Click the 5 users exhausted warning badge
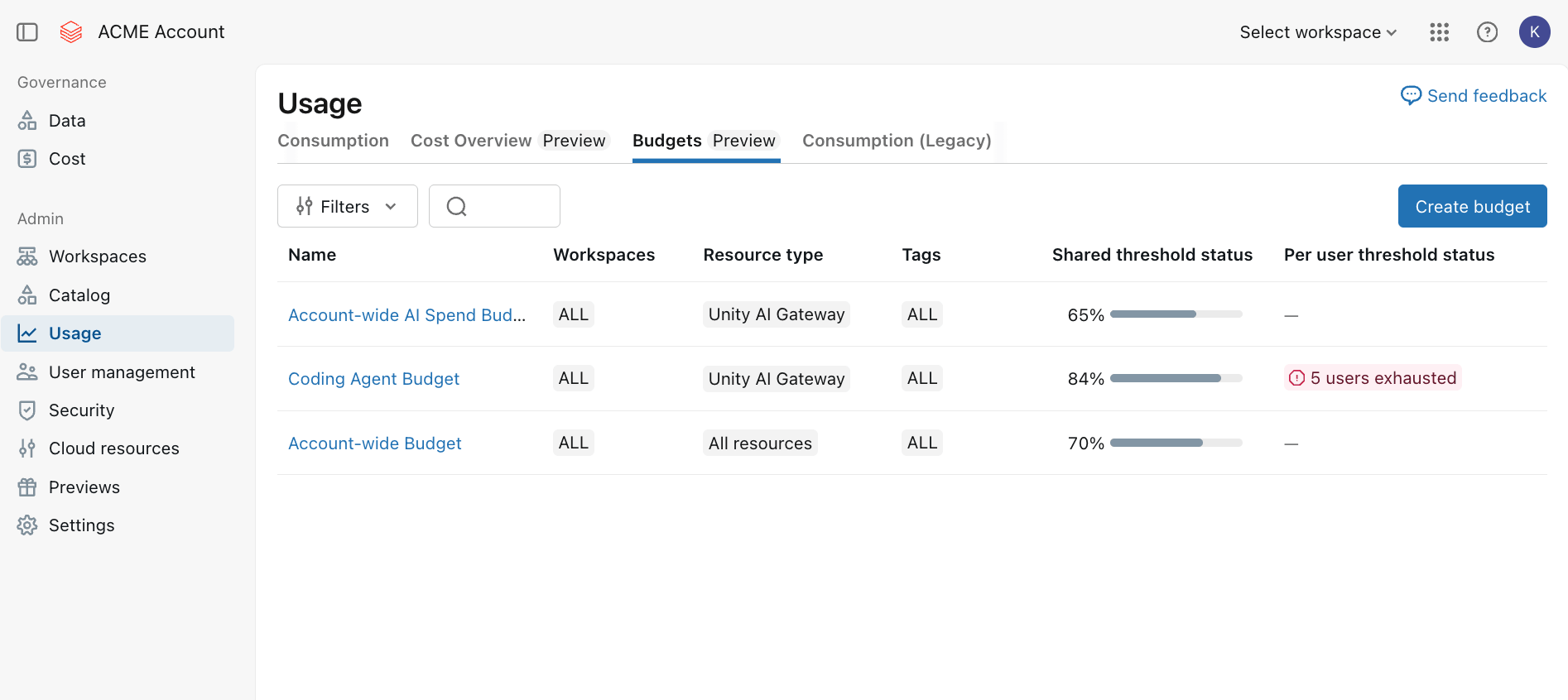Image resolution: width=1568 pixels, height=700 pixels. 1373,378
